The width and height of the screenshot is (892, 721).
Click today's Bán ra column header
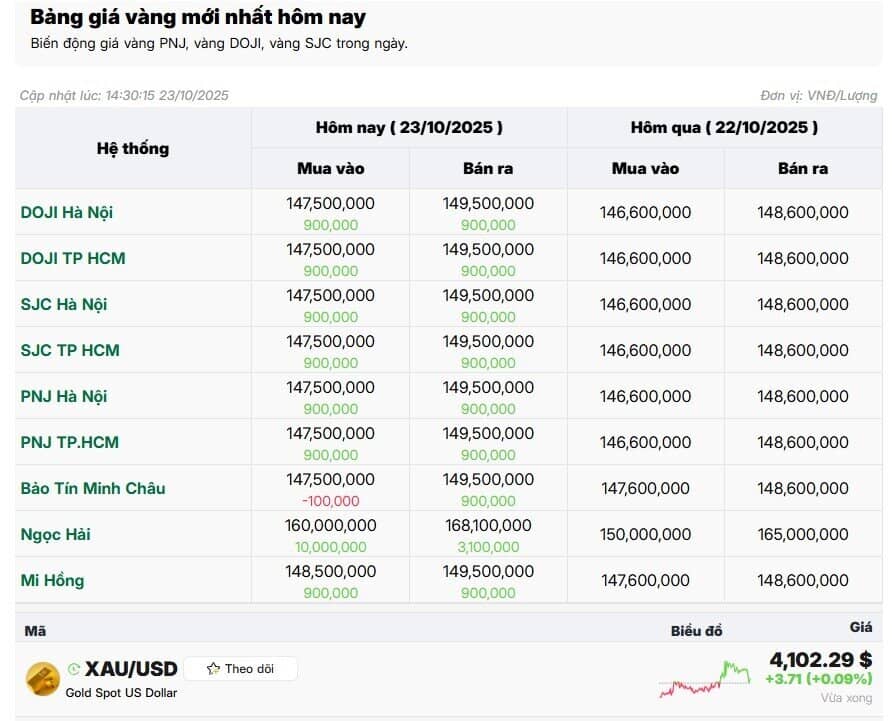(488, 168)
